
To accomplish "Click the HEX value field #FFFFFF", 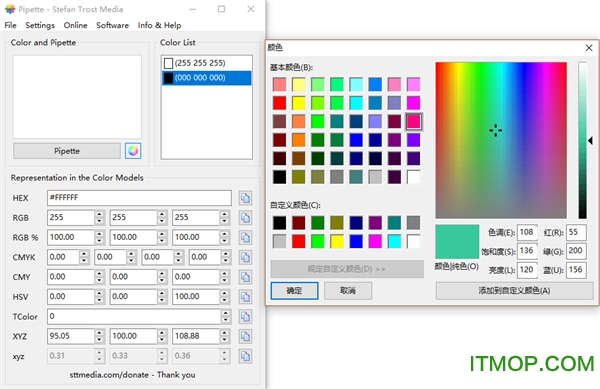I will tap(139, 198).
